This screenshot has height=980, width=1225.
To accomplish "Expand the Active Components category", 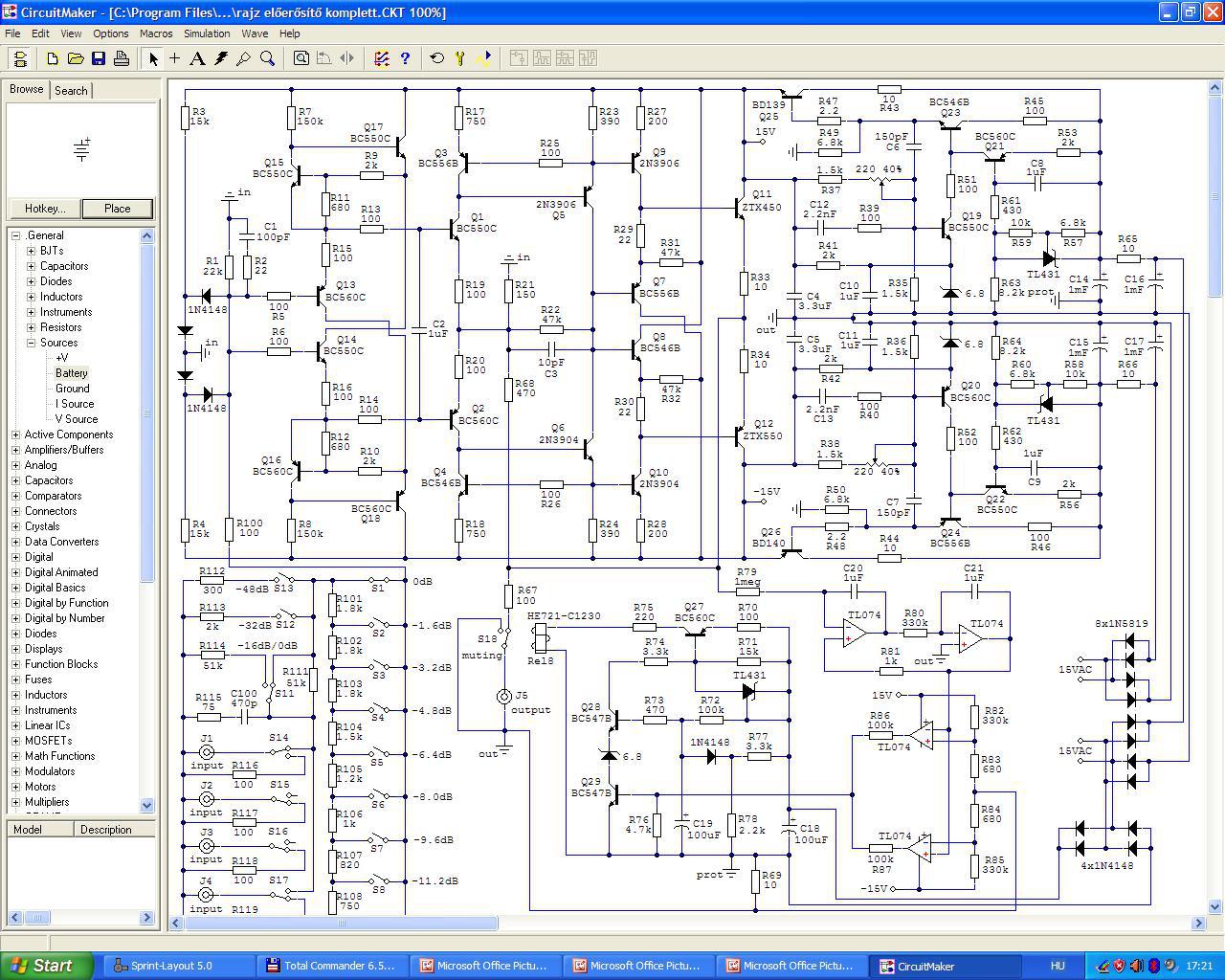I will pos(15,434).
